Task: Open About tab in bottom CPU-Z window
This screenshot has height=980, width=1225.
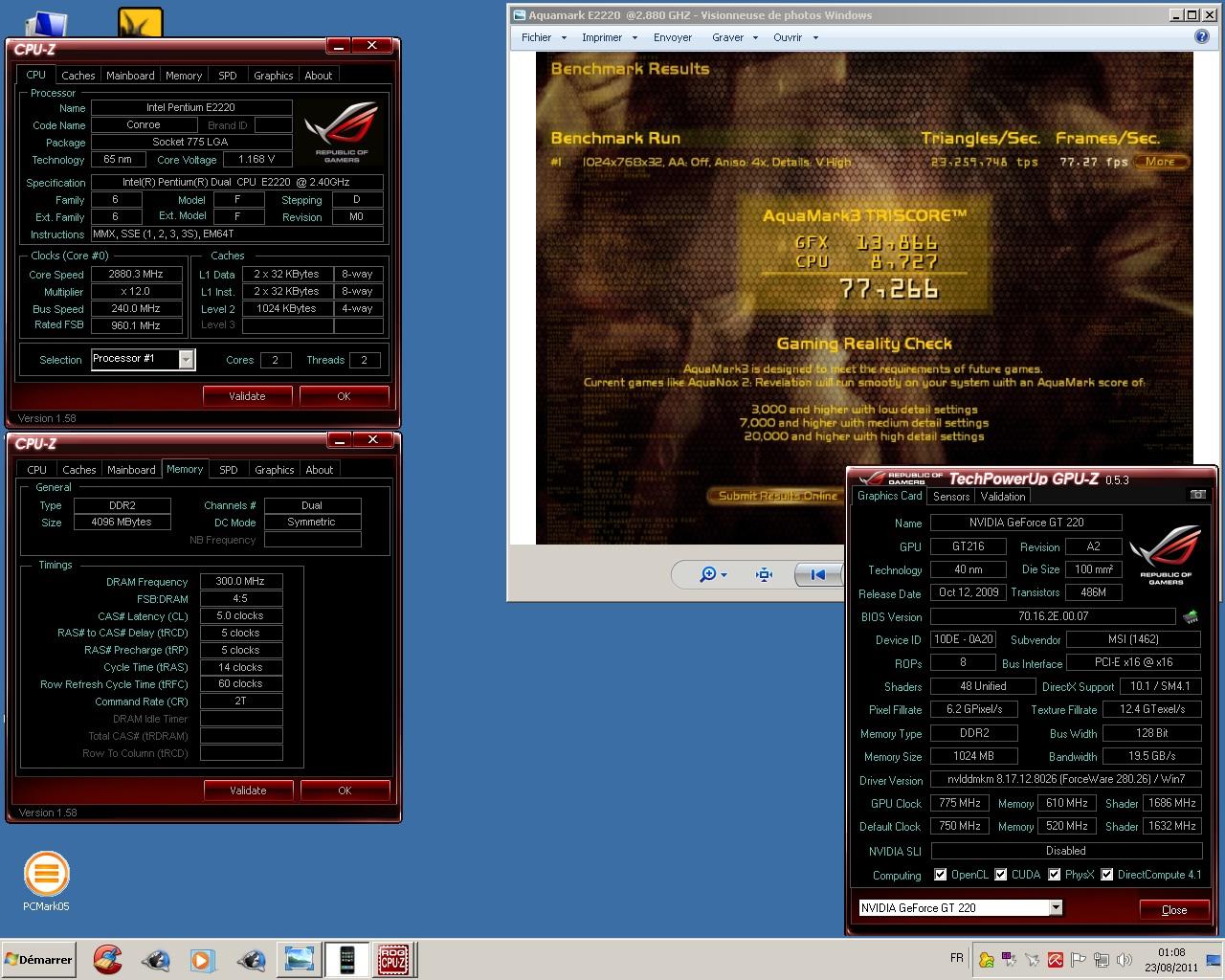Action: coord(320,470)
